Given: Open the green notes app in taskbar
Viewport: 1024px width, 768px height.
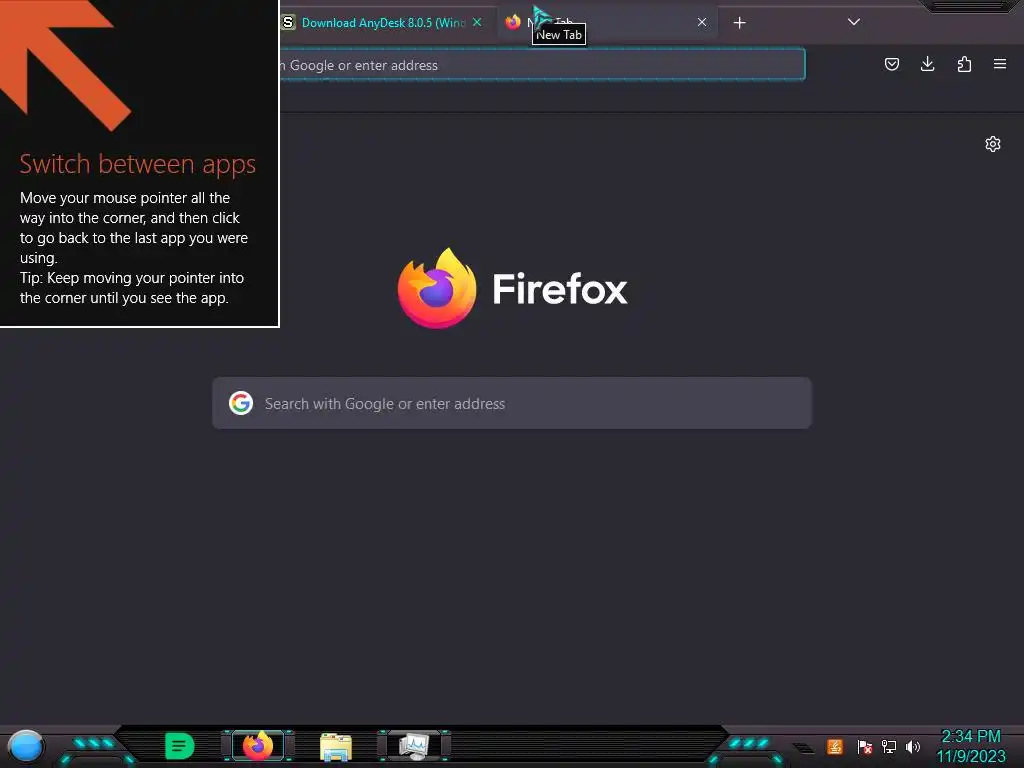Looking at the screenshot, I should pyautogui.click(x=180, y=746).
